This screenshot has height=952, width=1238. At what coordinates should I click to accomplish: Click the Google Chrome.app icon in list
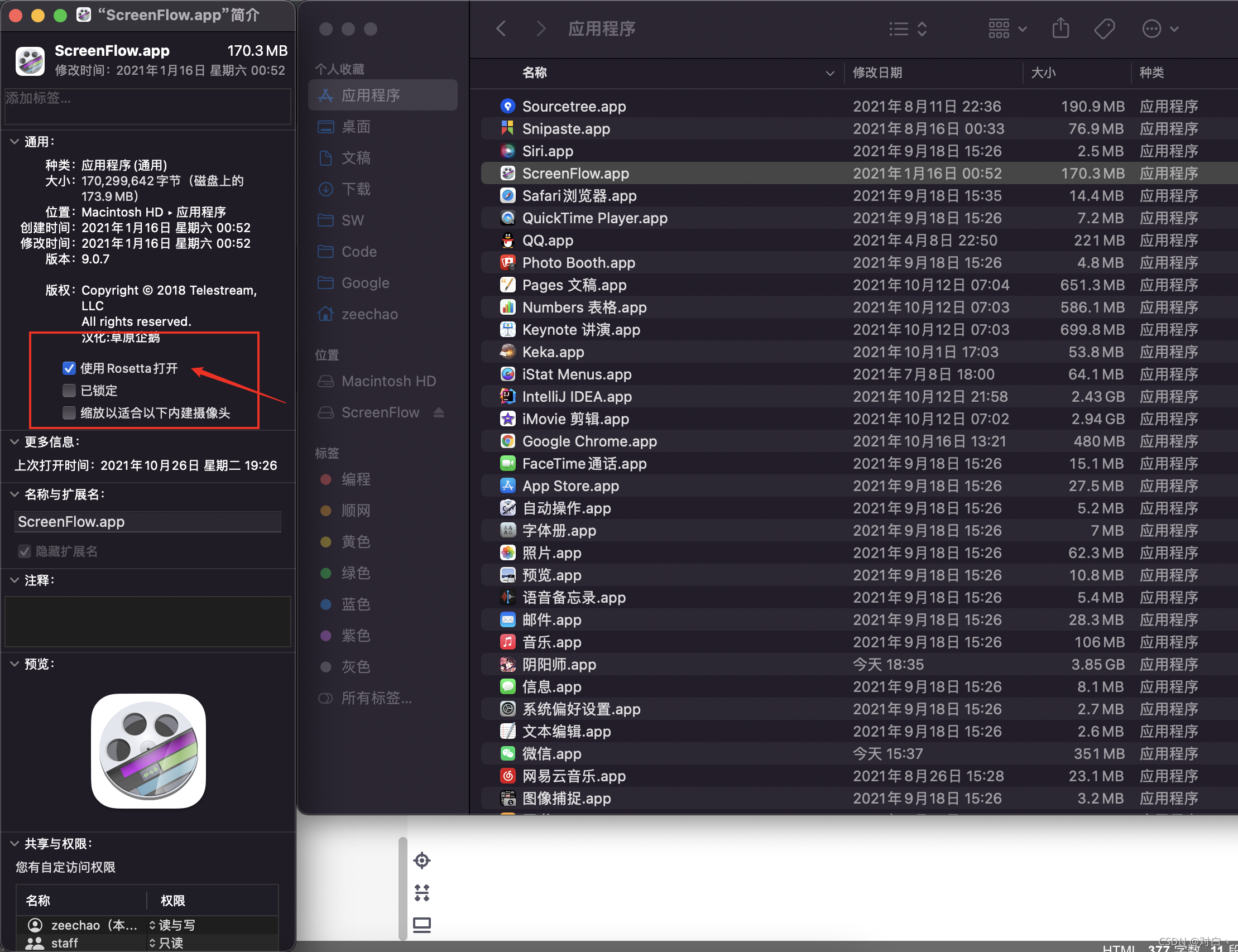507,441
